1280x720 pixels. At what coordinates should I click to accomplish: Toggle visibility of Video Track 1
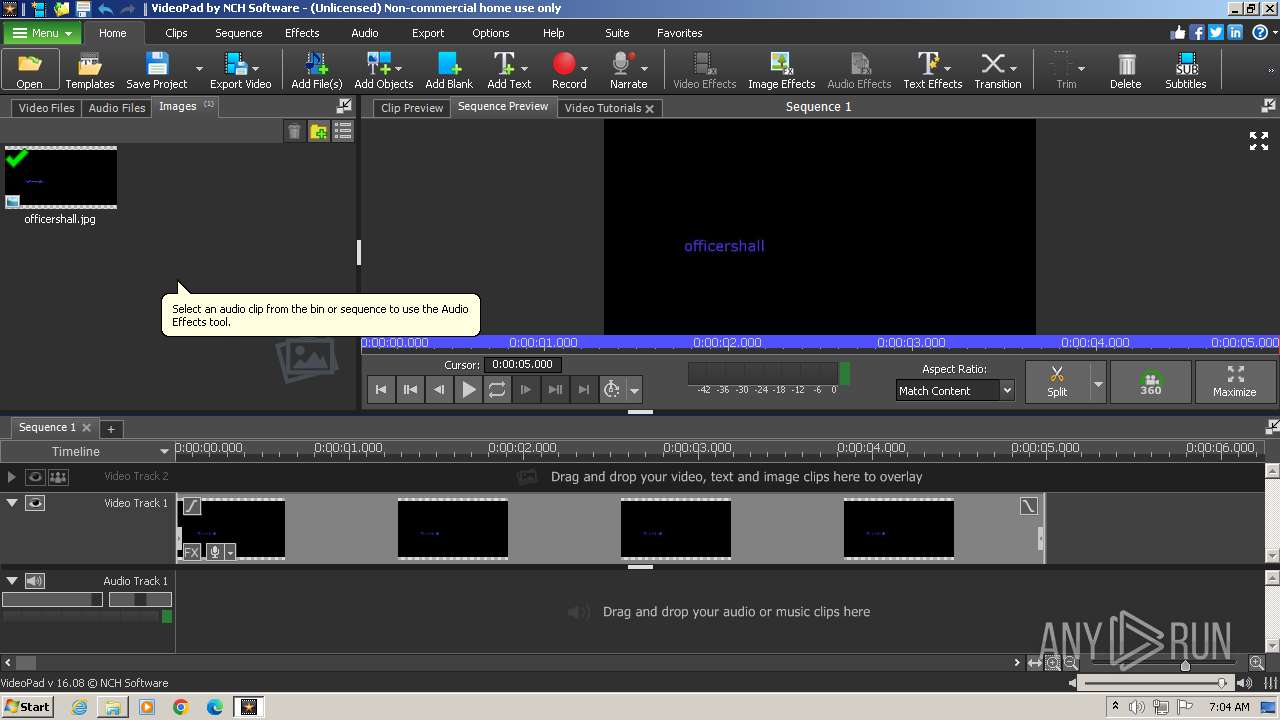click(x=35, y=503)
